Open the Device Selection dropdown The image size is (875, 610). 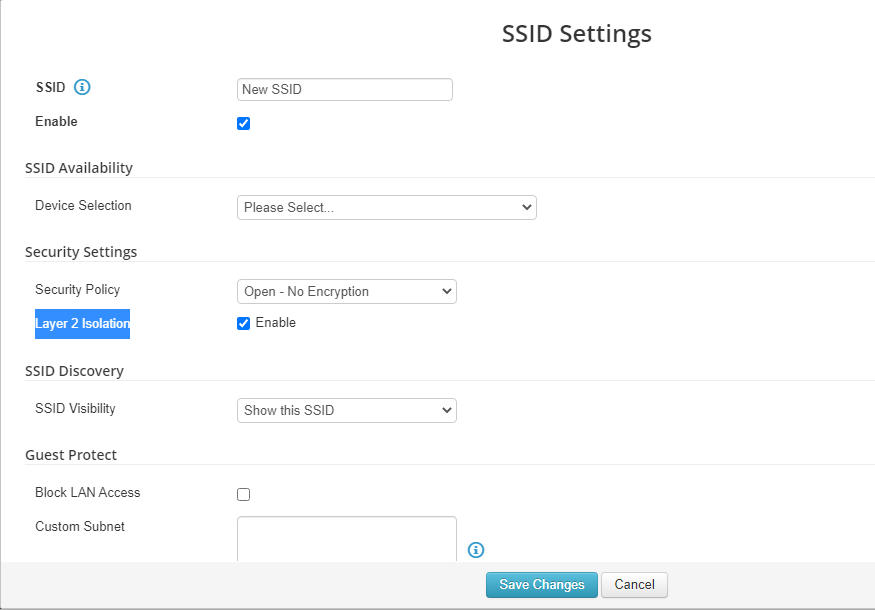click(x=386, y=207)
